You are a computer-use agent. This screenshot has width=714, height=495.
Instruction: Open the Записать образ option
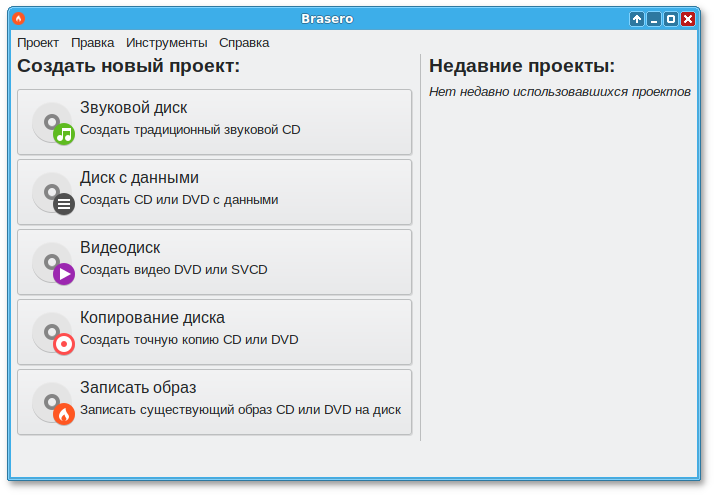[x=214, y=403]
